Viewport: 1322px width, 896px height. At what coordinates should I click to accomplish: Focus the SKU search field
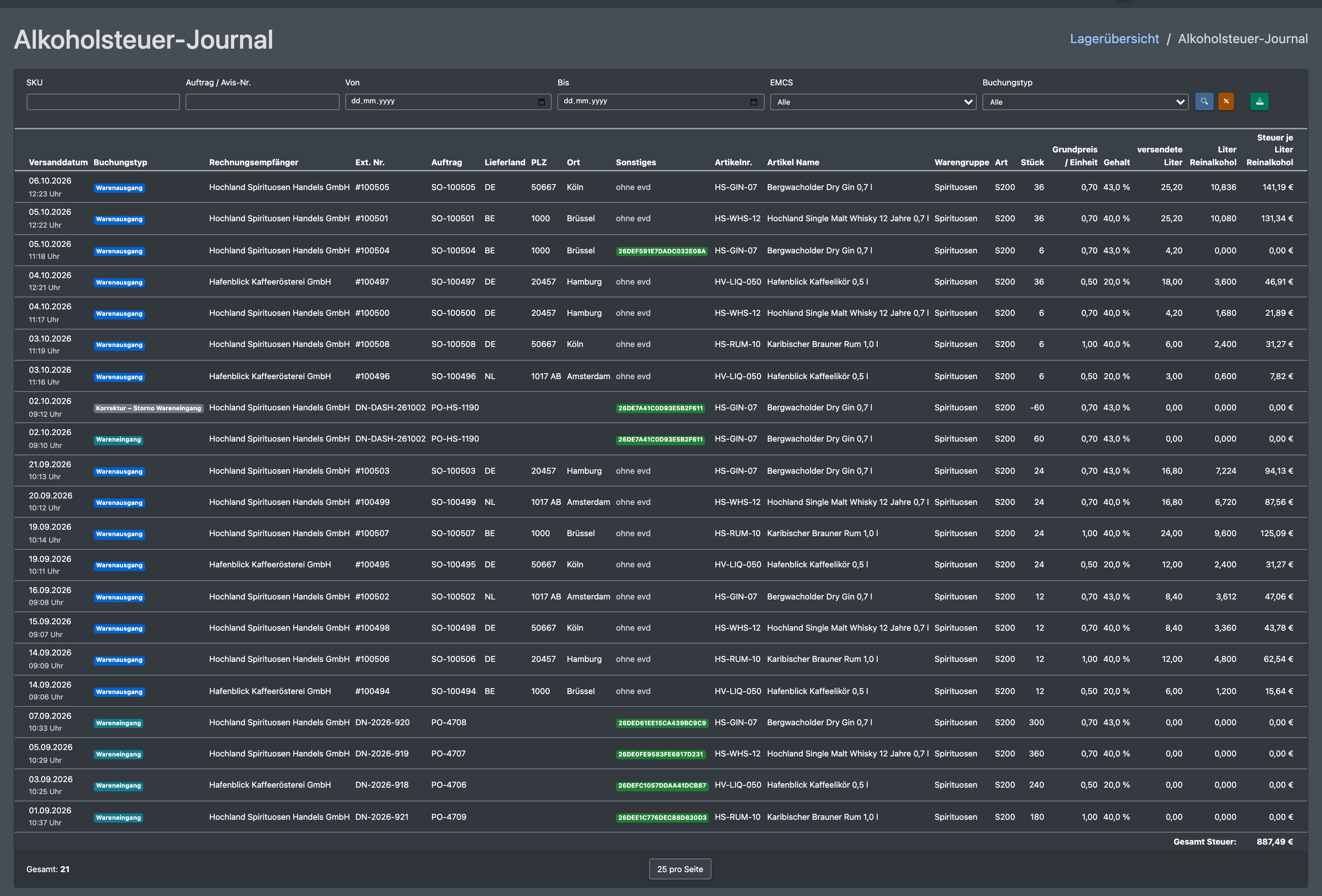pos(103,102)
